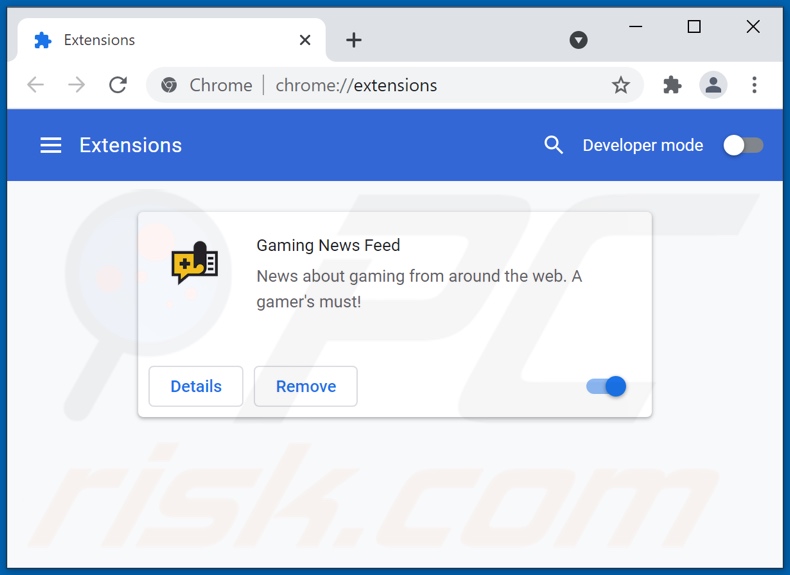The image size is (790, 575).
Task: Open Chrome's three-dot menu
Action: coord(754,85)
